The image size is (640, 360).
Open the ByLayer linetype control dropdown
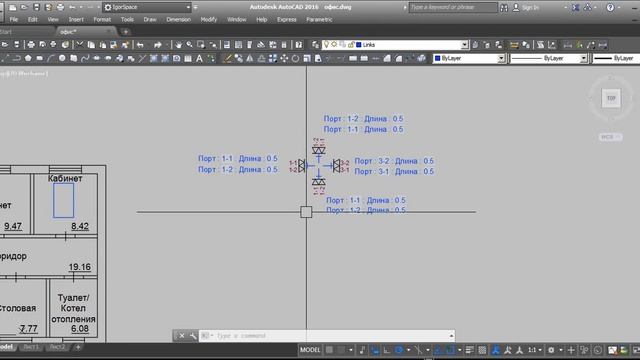(x=584, y=58)
